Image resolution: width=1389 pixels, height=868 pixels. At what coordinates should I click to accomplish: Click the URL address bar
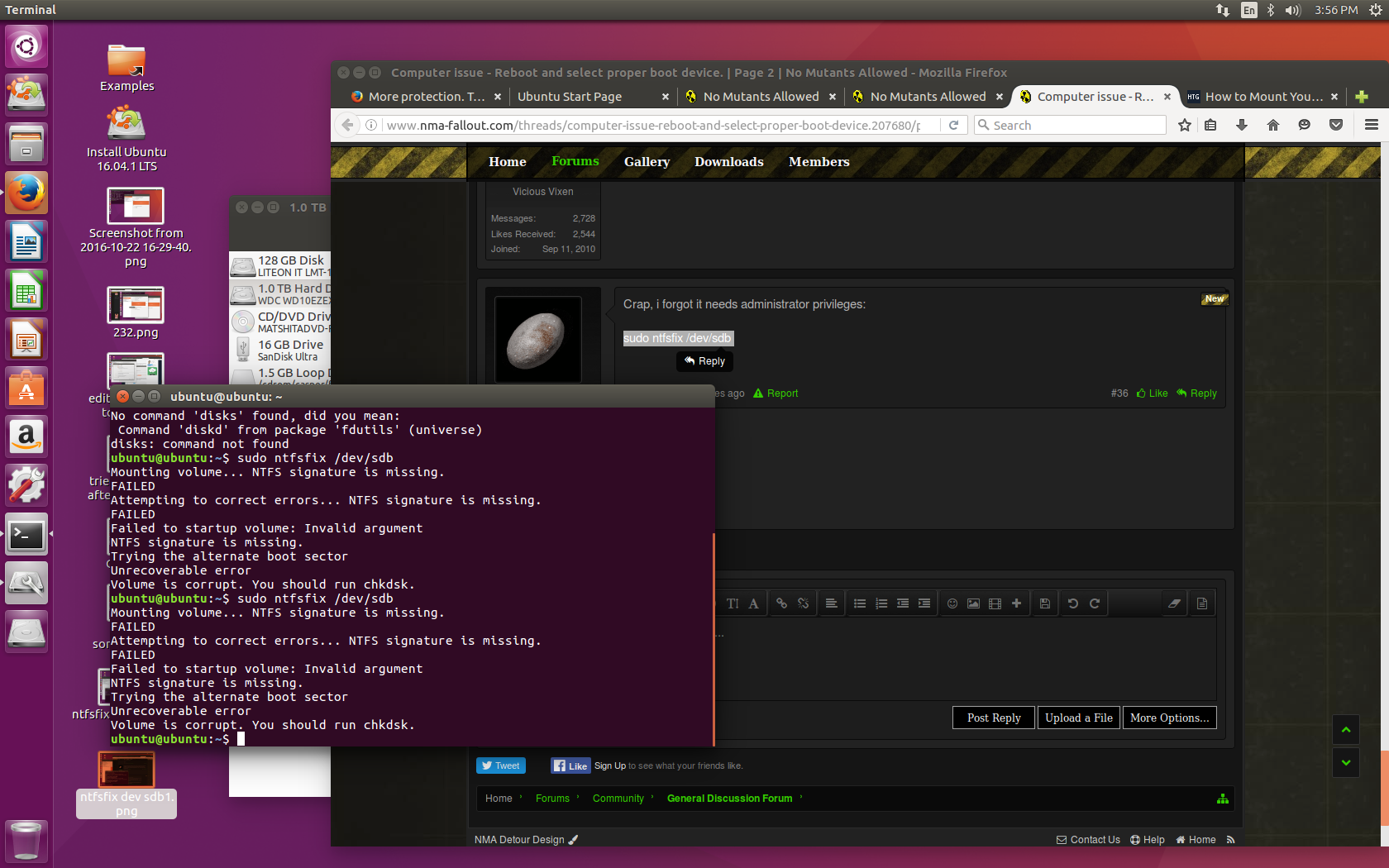click(x=653, y=125)
